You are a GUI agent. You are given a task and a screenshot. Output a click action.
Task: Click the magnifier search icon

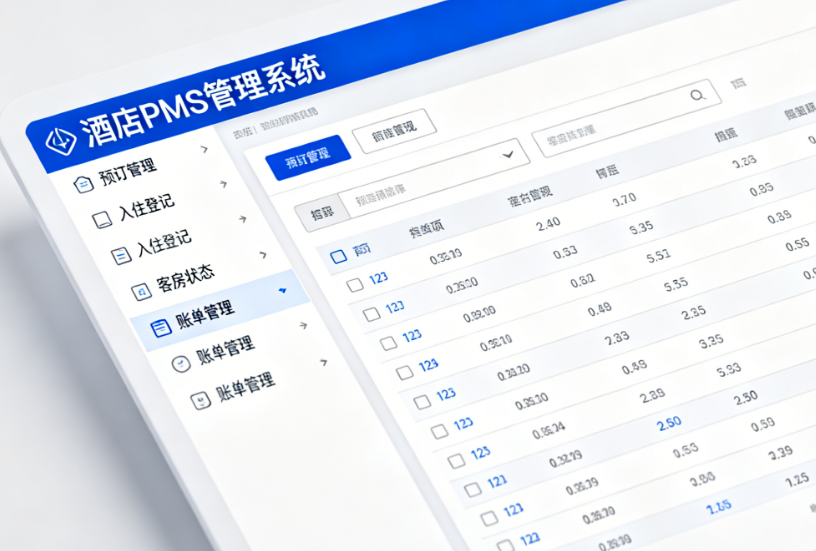point(698,95)
